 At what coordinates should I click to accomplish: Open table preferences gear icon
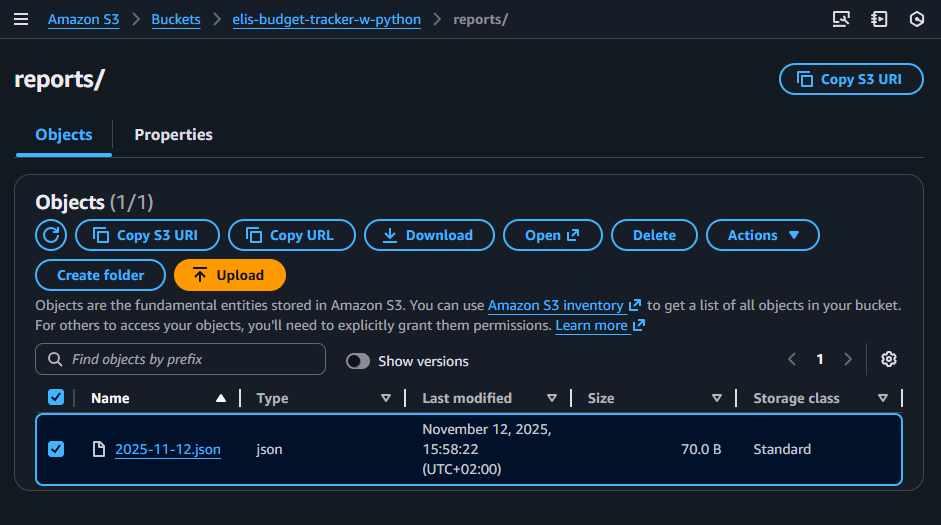[889, 360]
